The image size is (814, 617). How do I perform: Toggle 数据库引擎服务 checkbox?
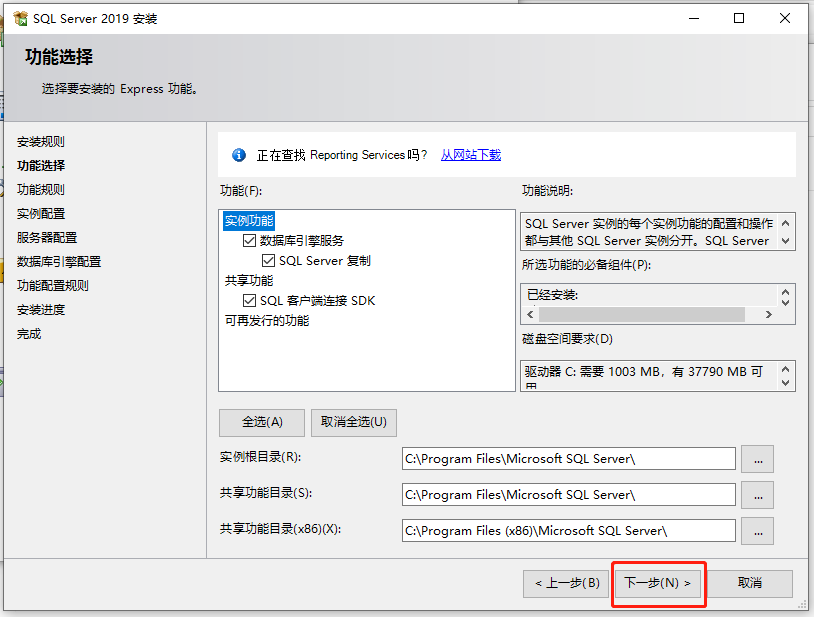[x=249, y=240]
